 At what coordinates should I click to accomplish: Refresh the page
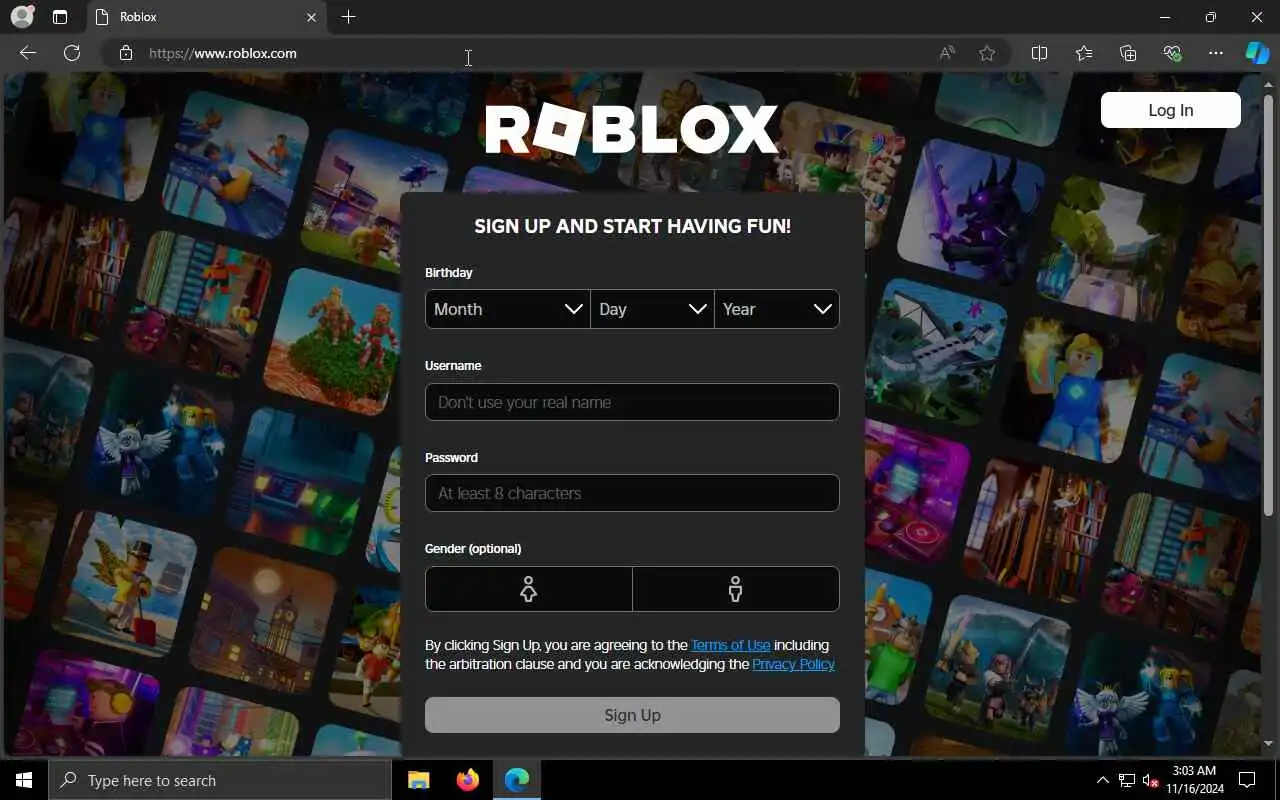pyautogui.click(x=72, y=53)
